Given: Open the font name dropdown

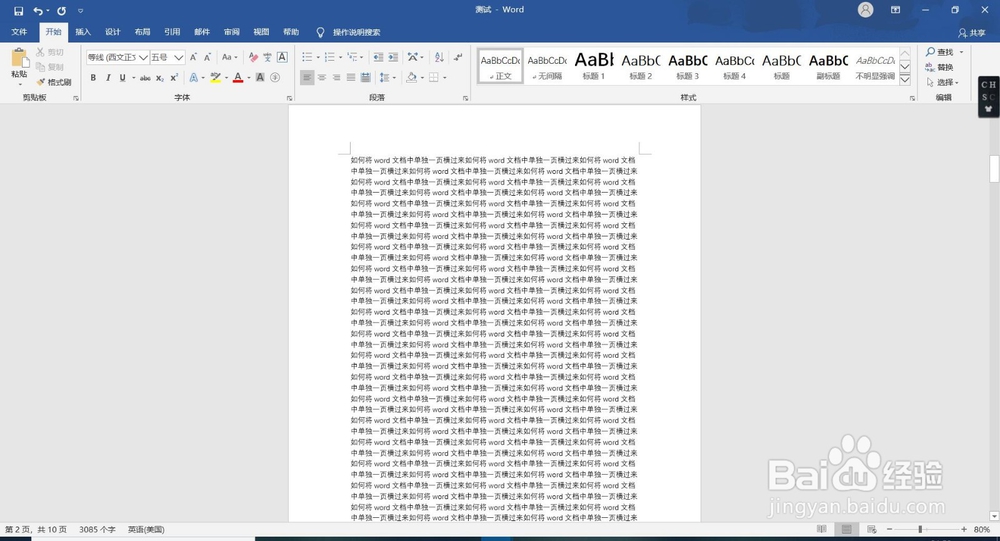Looking at the screenshot, I should (143, 57).
